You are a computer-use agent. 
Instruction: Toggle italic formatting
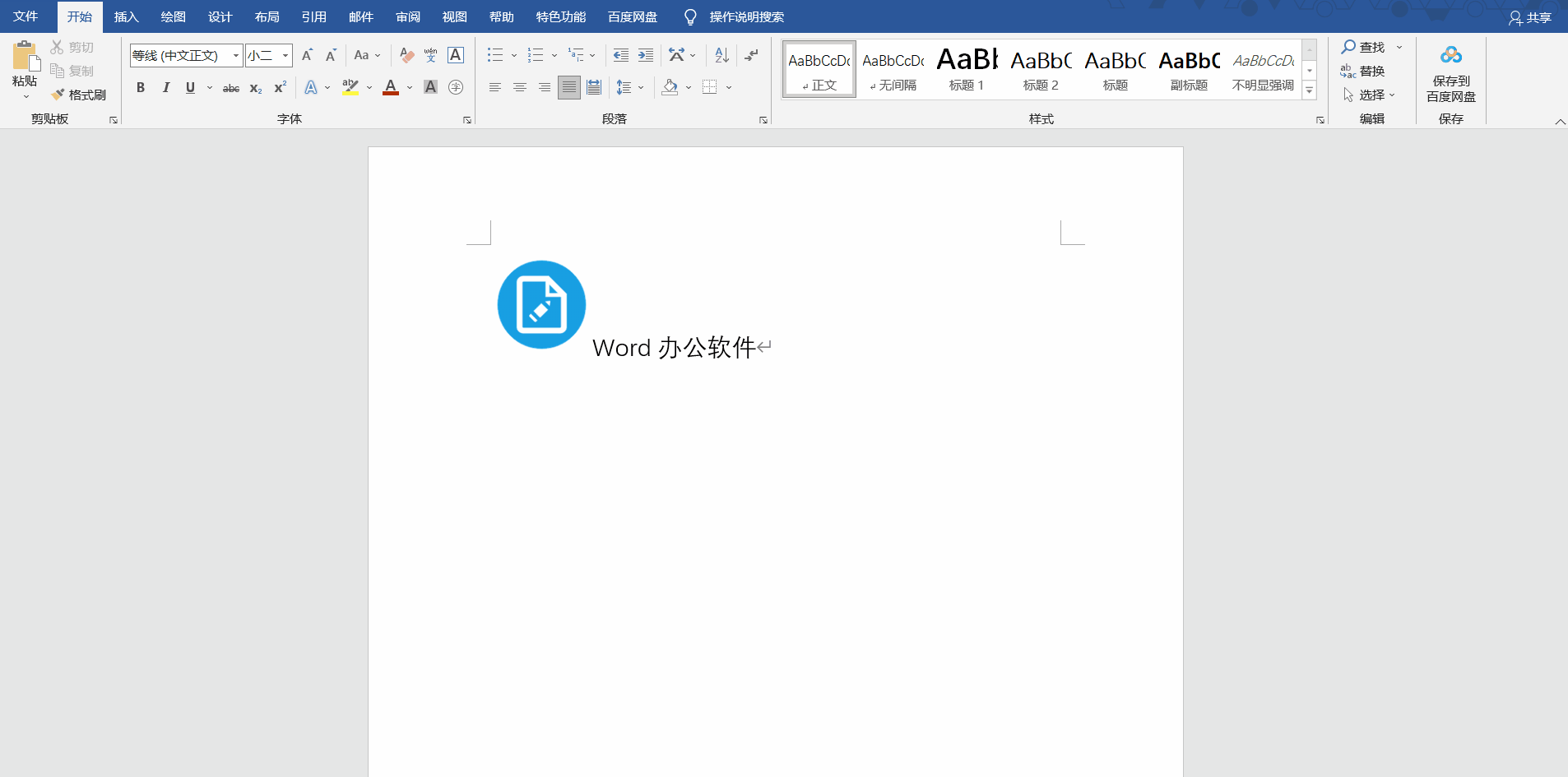tap(166, 87)
